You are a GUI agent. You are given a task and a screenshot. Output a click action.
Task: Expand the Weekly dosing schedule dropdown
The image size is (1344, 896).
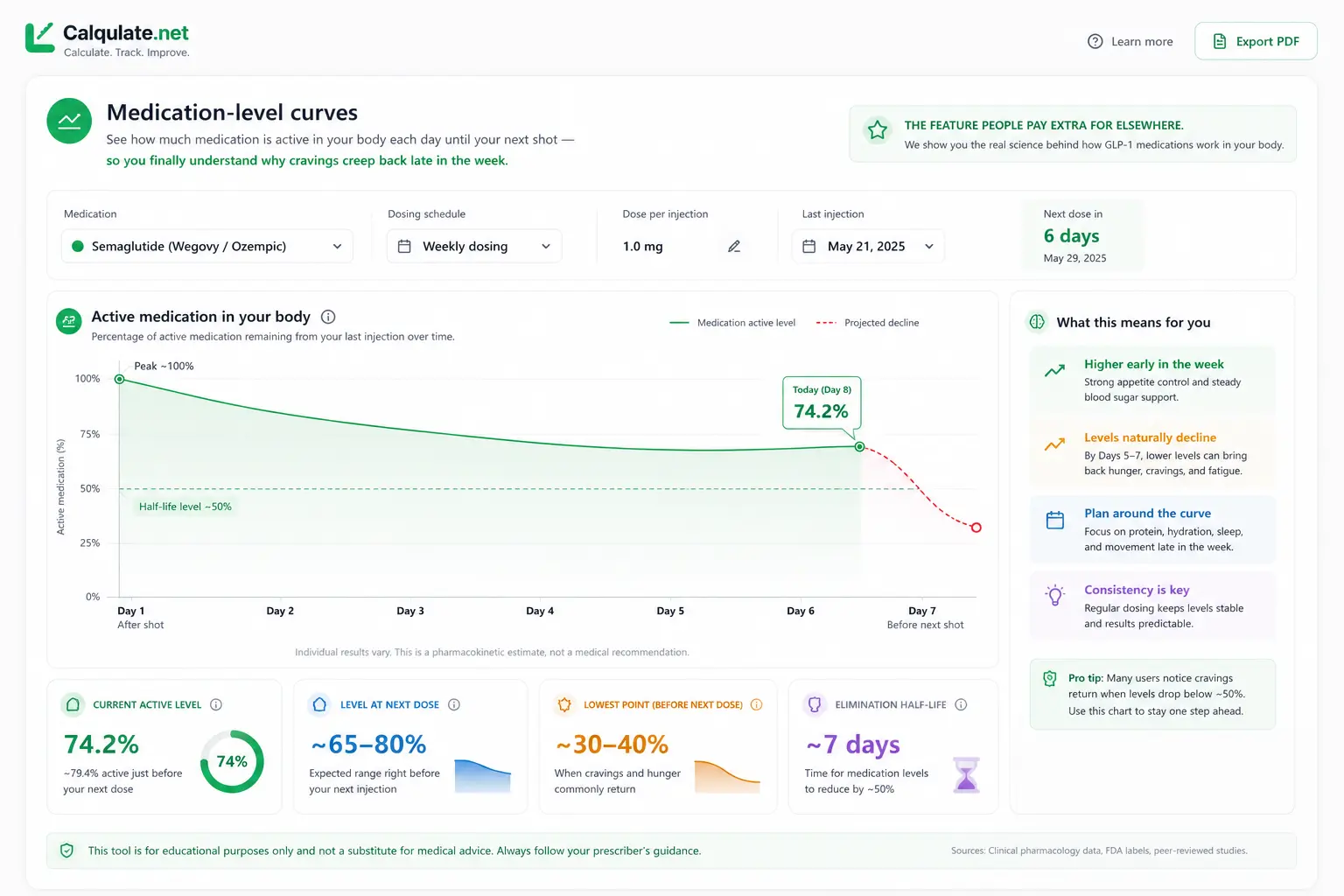click(x=474, y=247)
